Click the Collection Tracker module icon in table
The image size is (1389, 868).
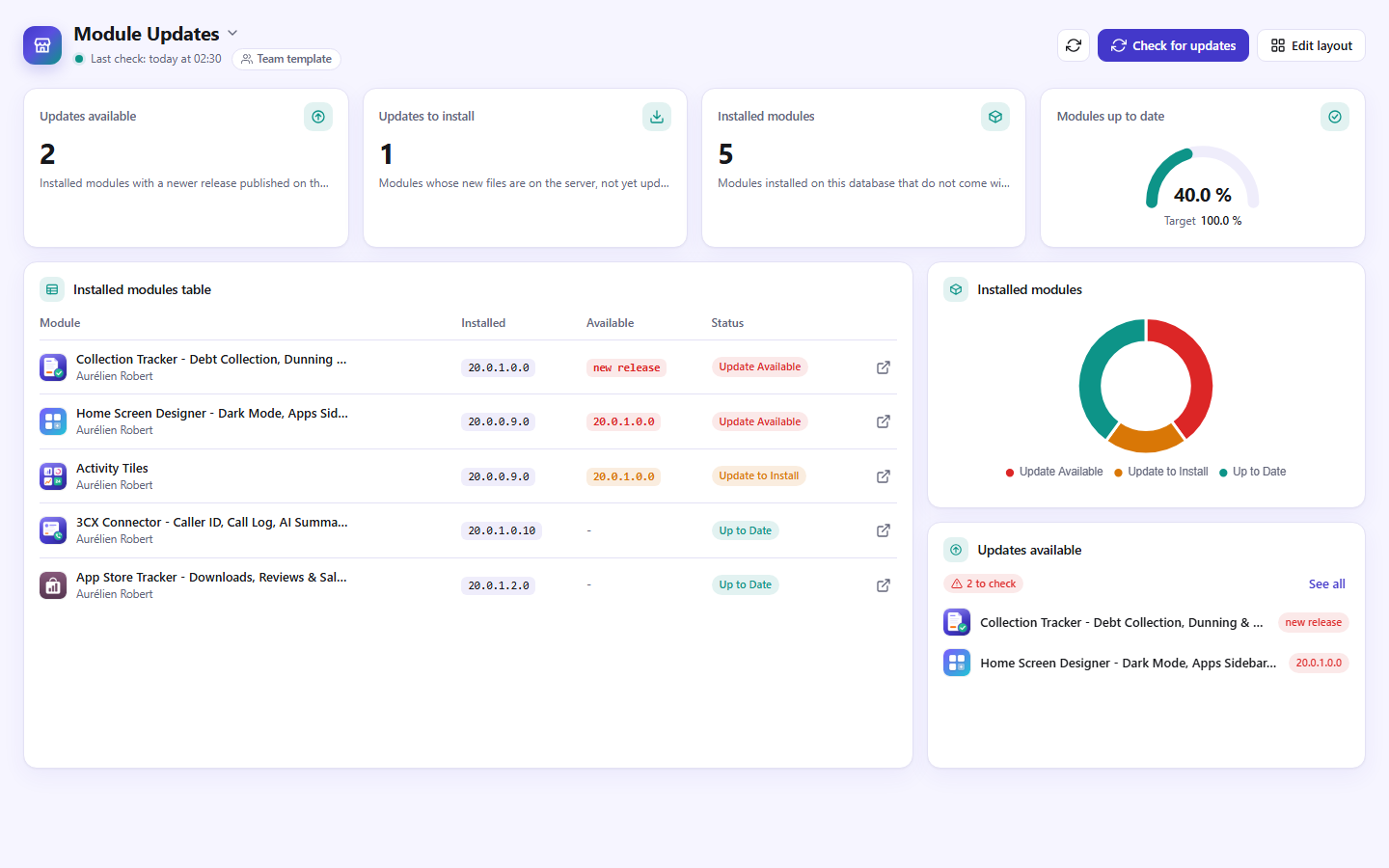[53, 367]
